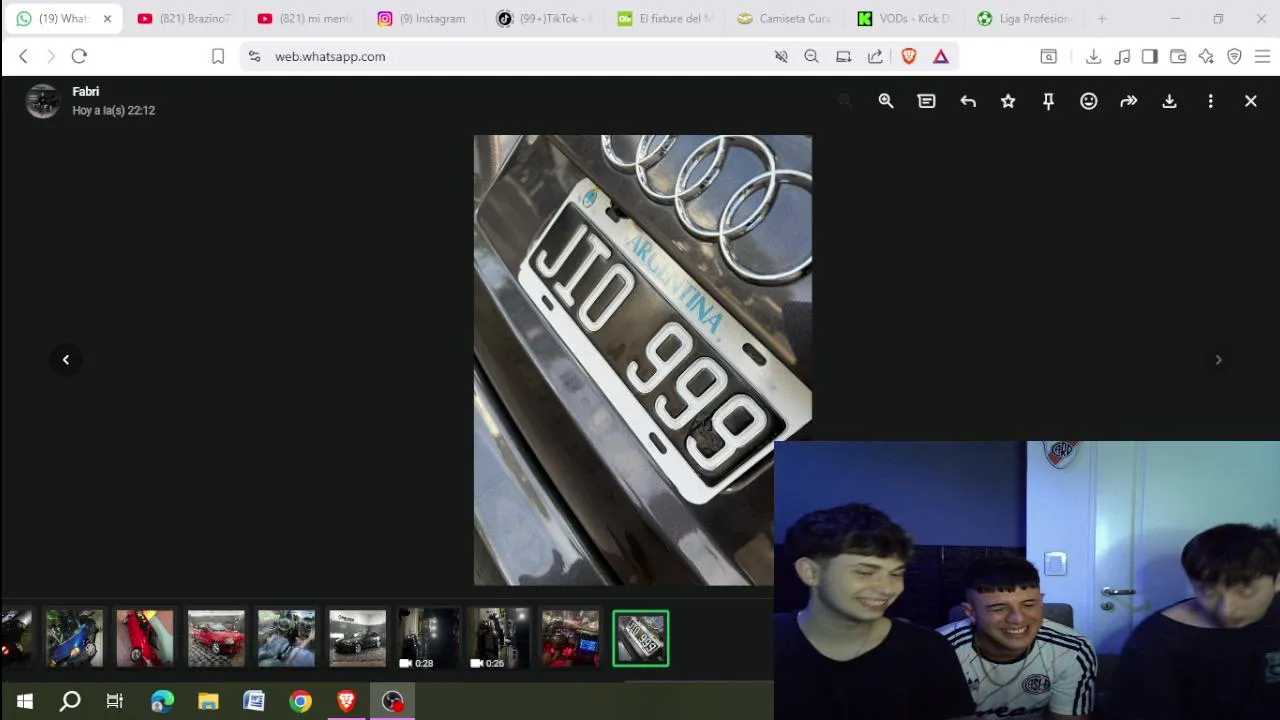The width and height of the screenshot is (1280, 720).
Task: Reply to this photo using the reply arrow
Action: (968, 101)
